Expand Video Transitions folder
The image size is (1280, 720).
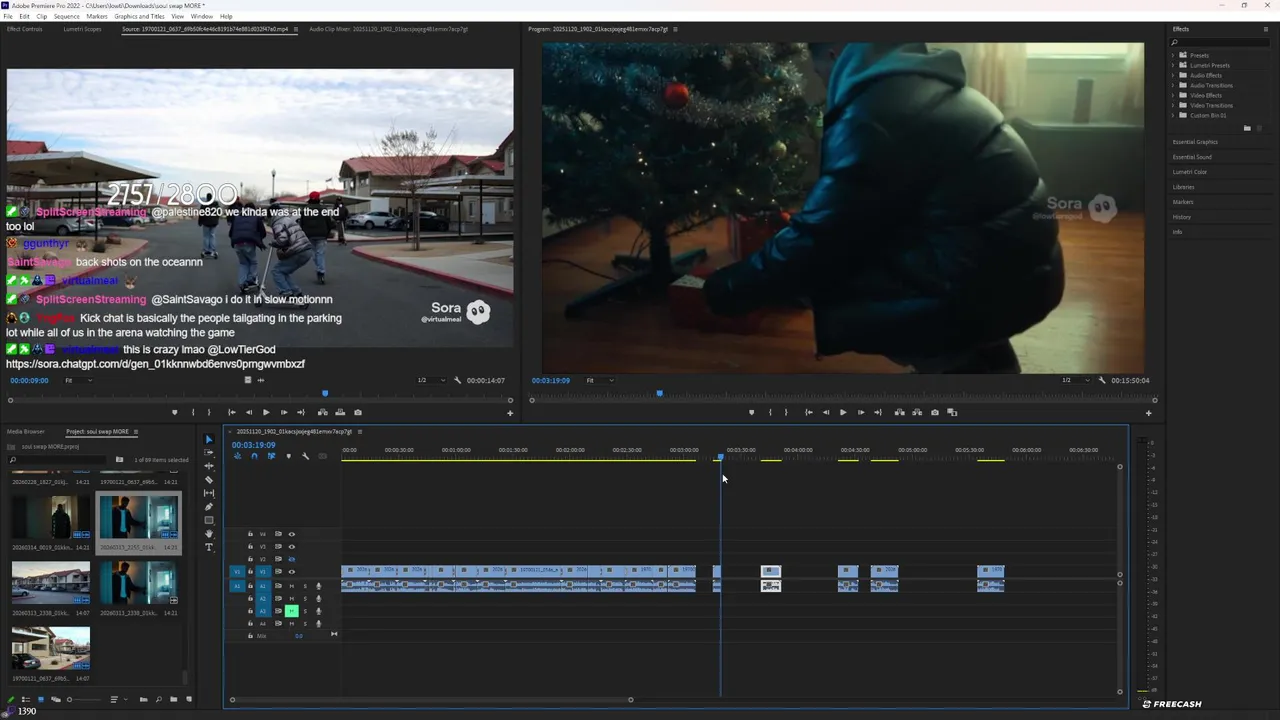pos(1174,105)
